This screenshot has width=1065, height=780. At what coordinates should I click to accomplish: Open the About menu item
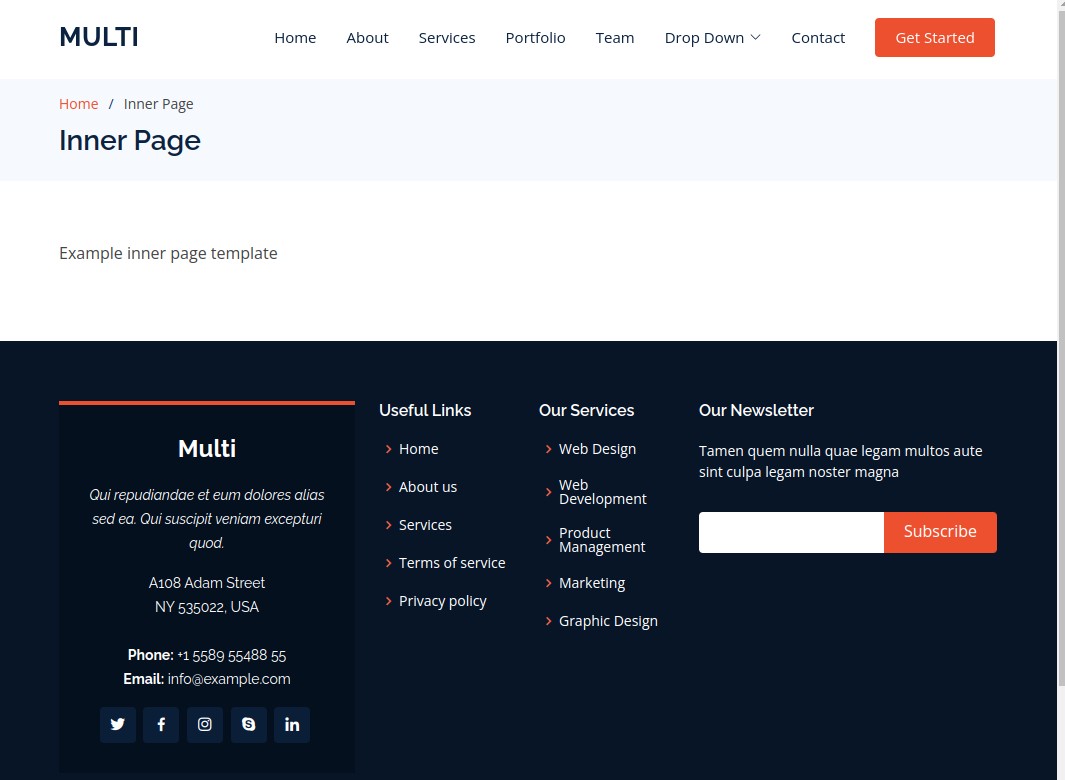point(367,38)
